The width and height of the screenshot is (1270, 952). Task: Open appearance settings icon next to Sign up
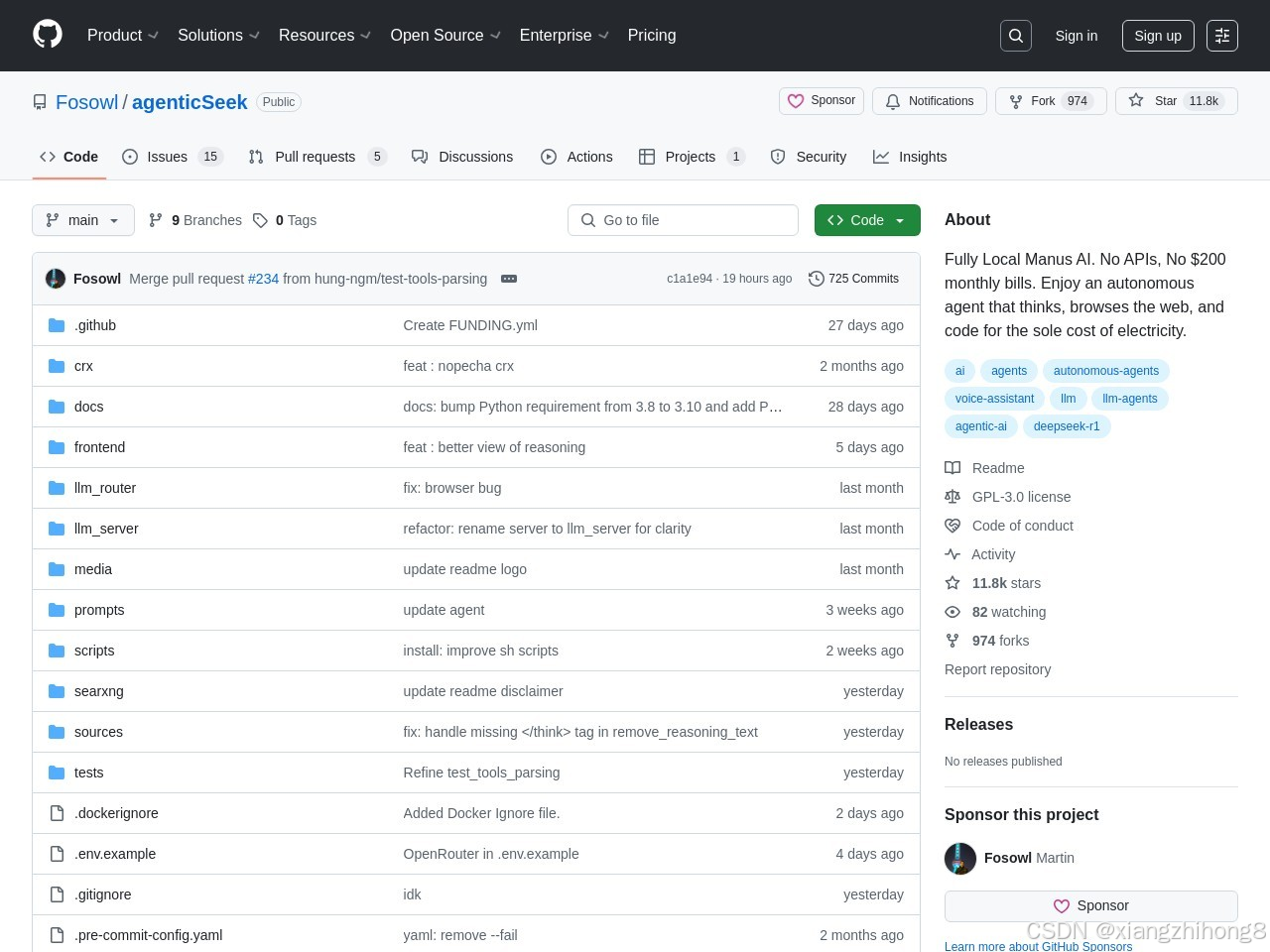pos(1222,36)
